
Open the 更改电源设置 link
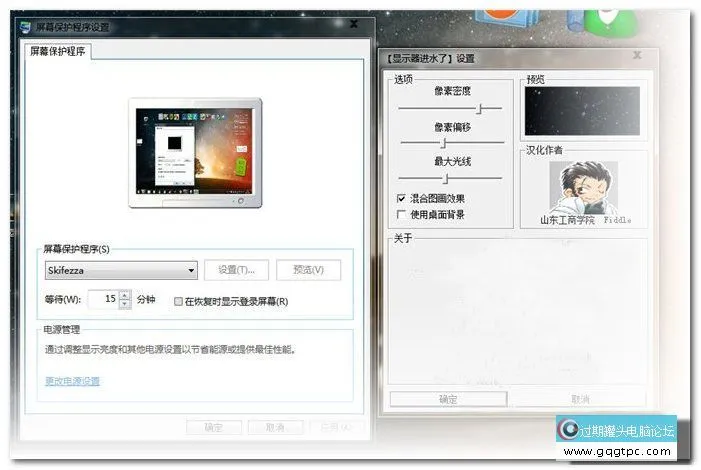[x=72, y=381]
